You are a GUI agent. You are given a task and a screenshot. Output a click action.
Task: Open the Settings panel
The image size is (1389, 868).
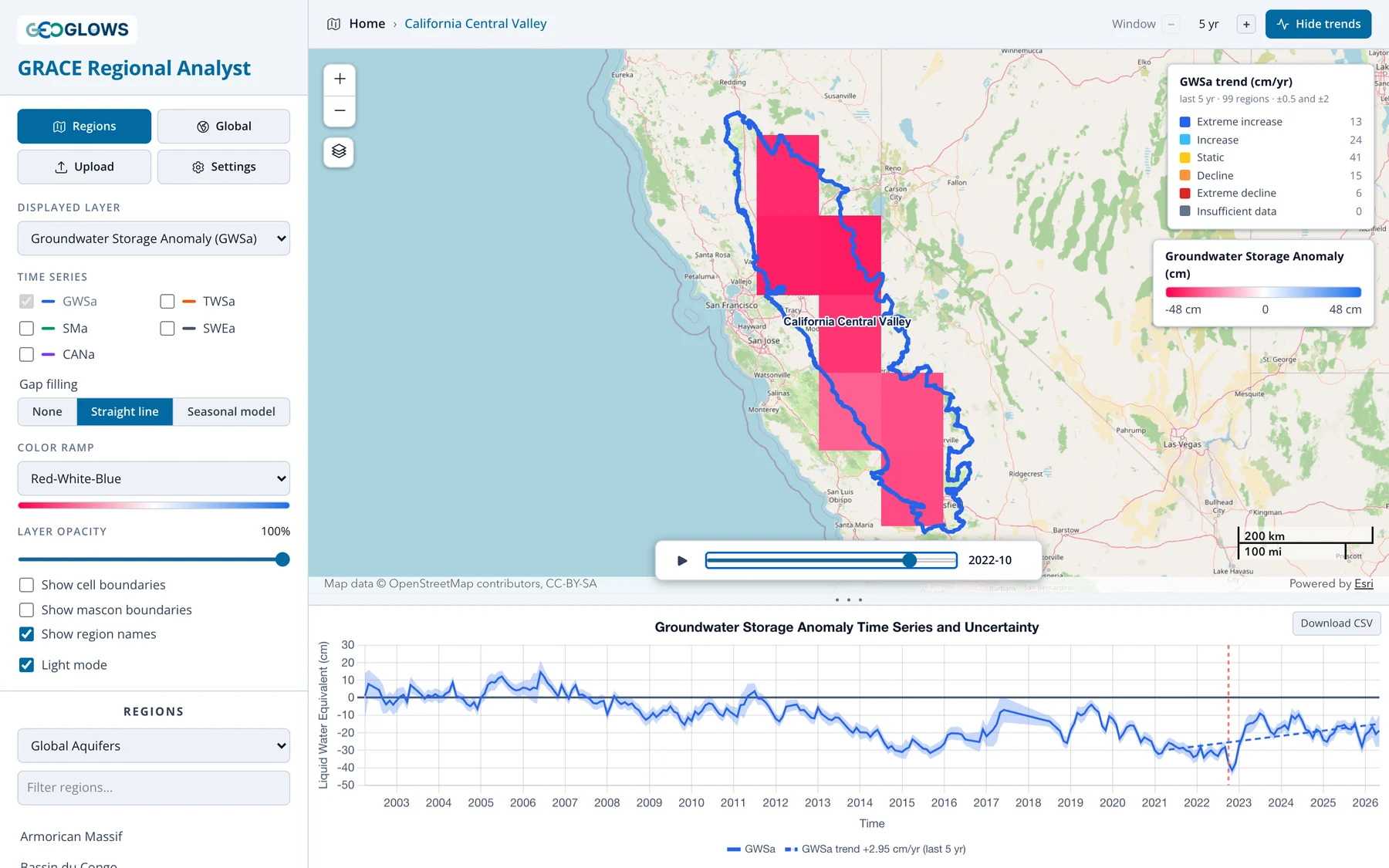click(x=224, y=167)
